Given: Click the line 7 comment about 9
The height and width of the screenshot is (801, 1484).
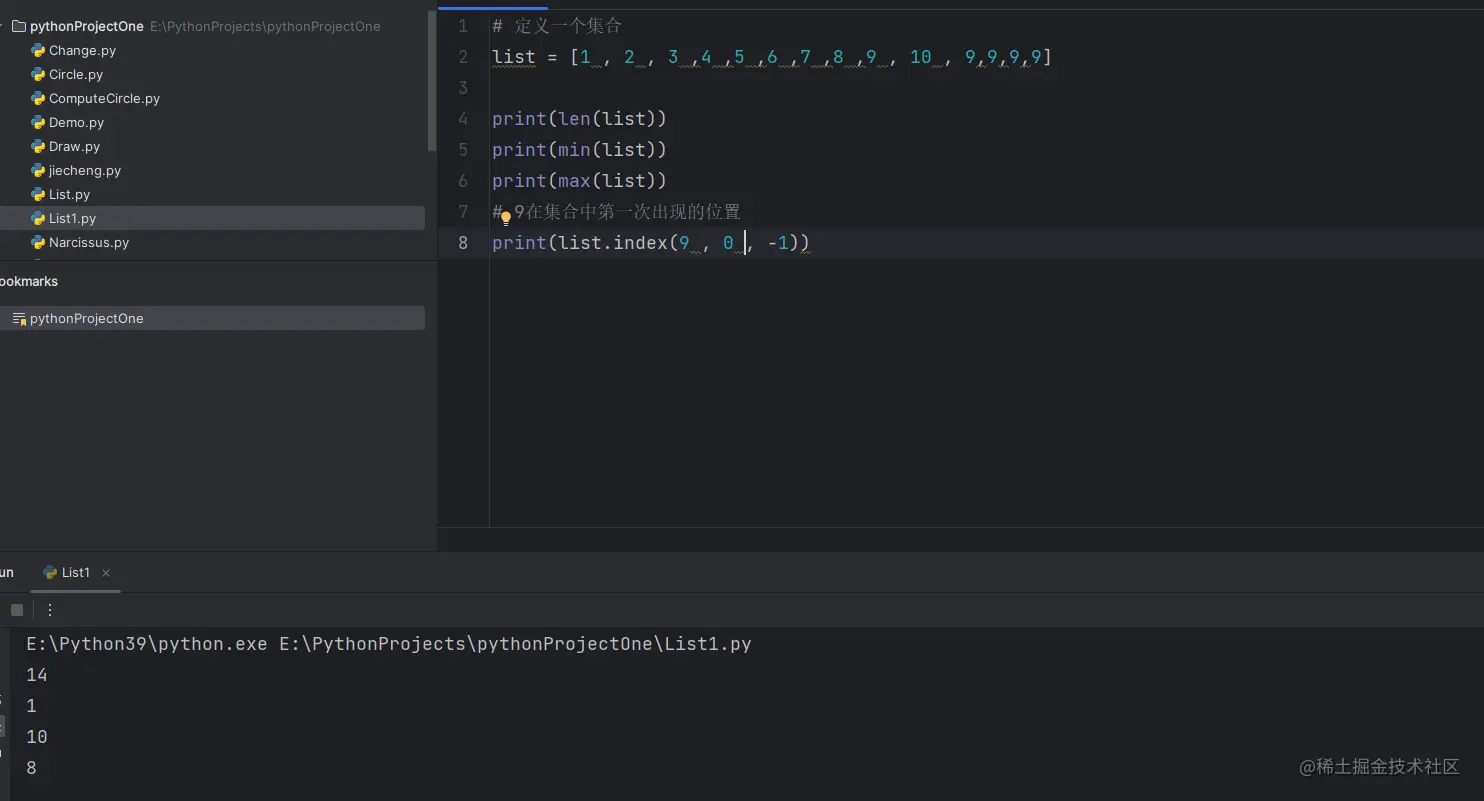Looking at the screenshot, I should click(617, 212).
